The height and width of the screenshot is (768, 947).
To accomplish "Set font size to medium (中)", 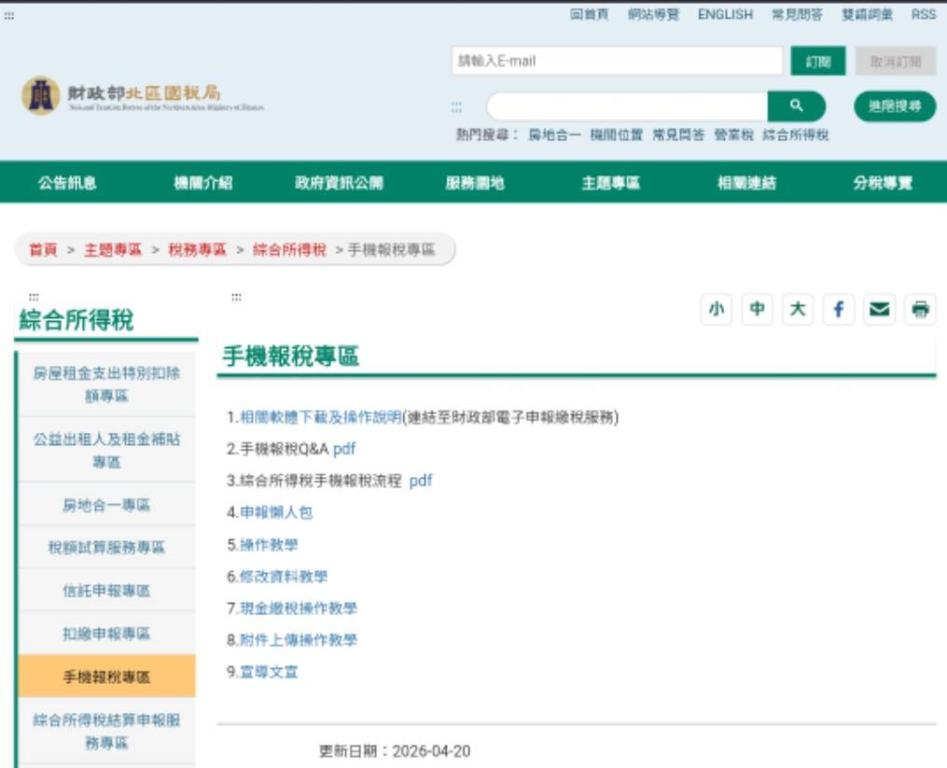I will 757,310.
